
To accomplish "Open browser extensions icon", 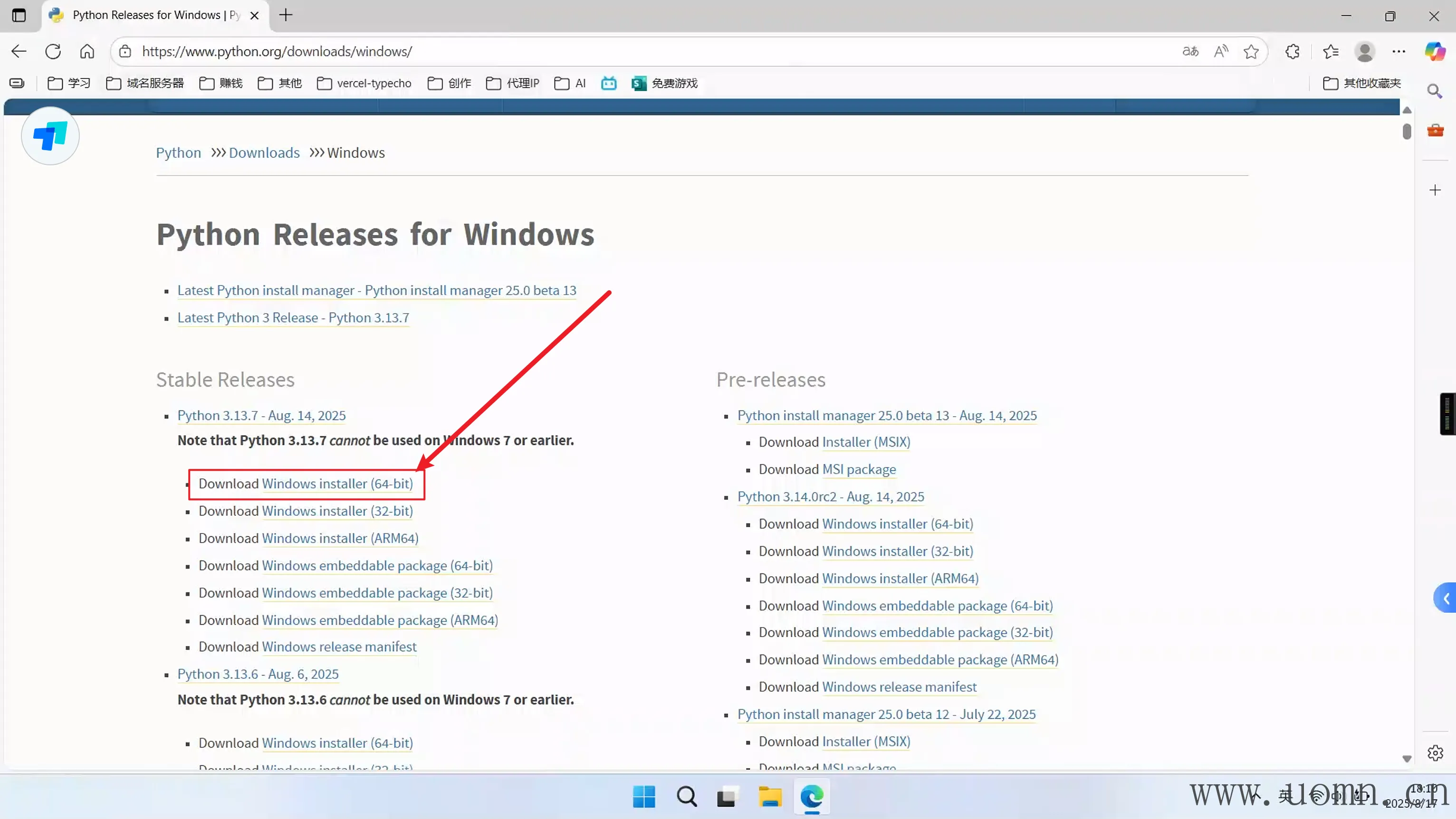I will pos(1293,51).
